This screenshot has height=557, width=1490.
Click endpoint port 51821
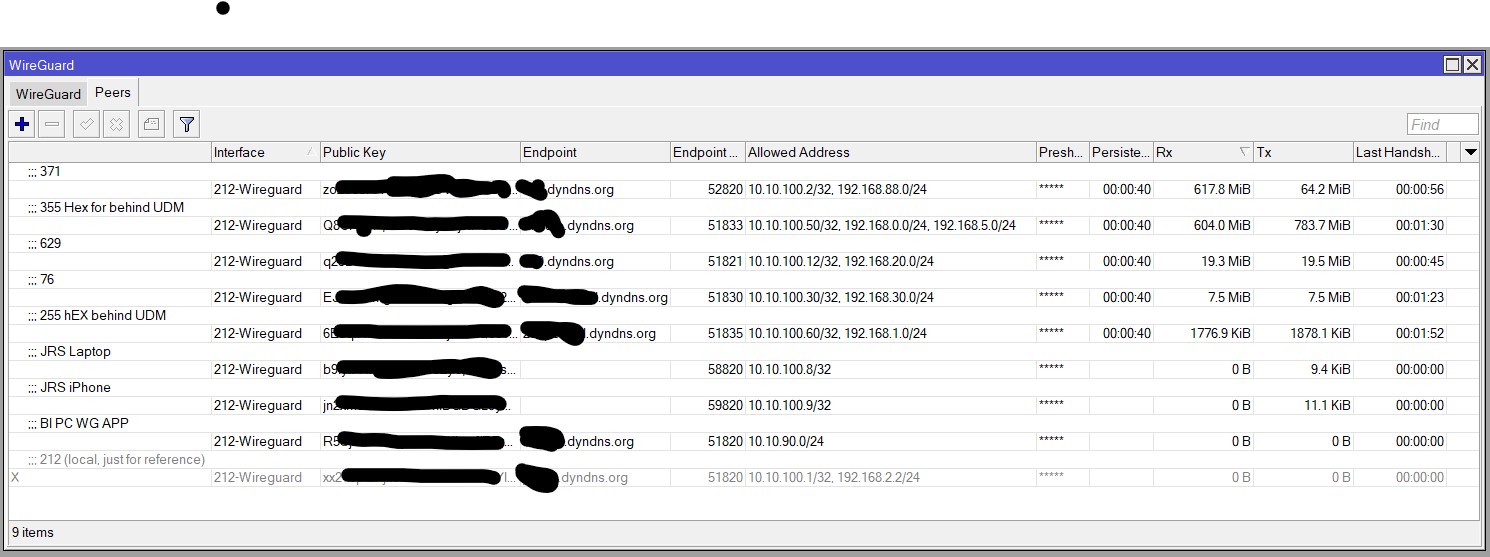[725, 261]
